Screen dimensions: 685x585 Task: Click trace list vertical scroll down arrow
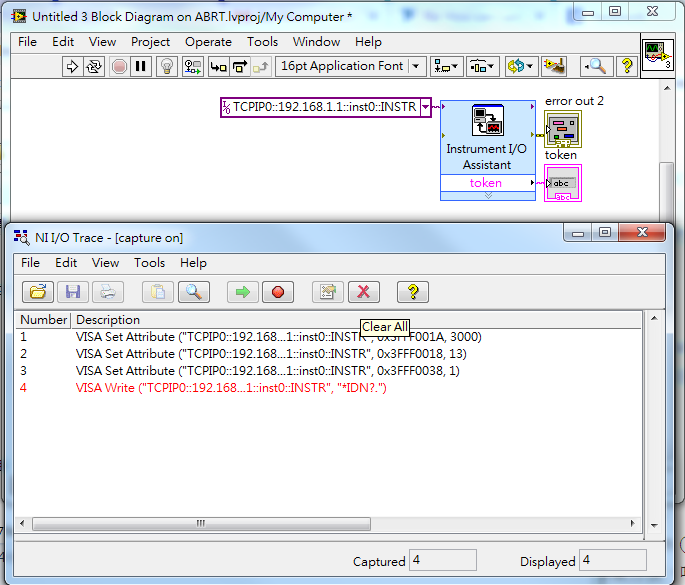pos(654,526)
